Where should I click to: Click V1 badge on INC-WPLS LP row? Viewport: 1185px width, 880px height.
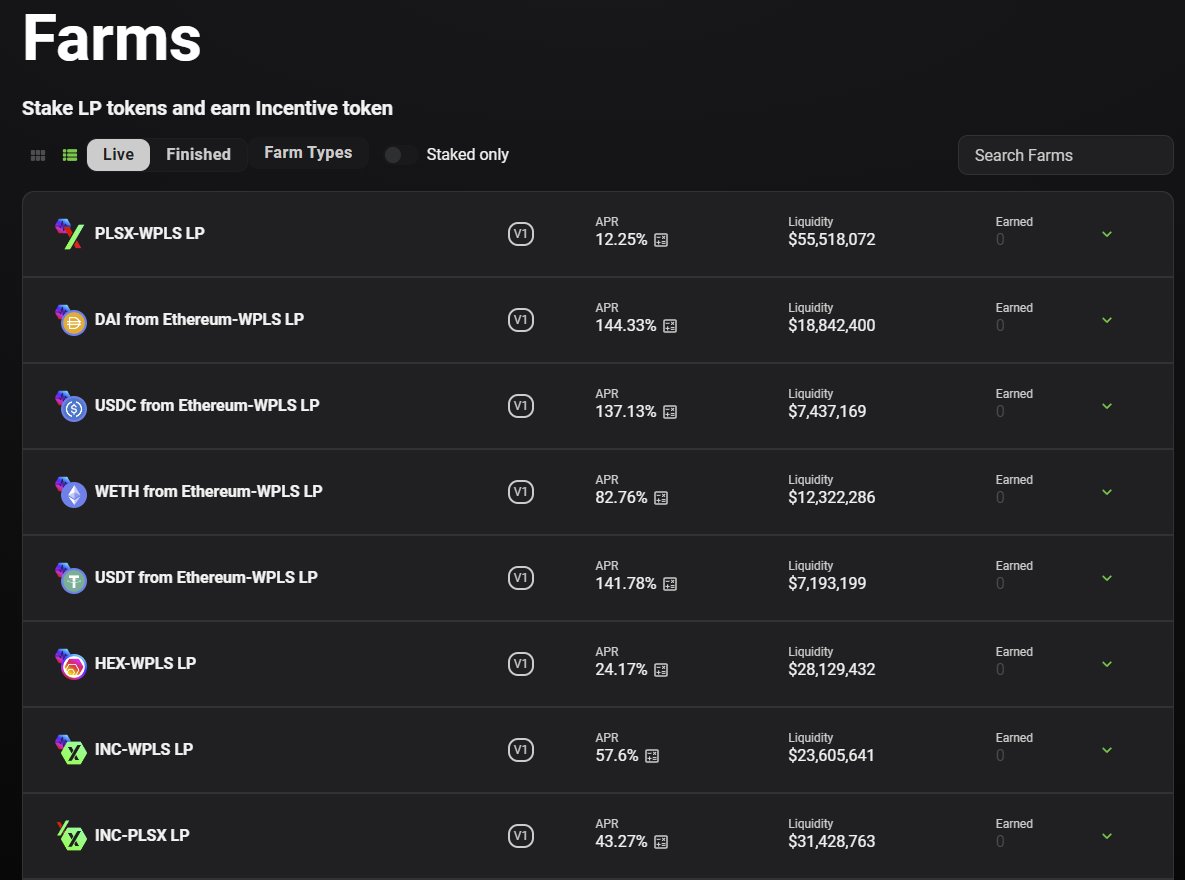point(521,750)
